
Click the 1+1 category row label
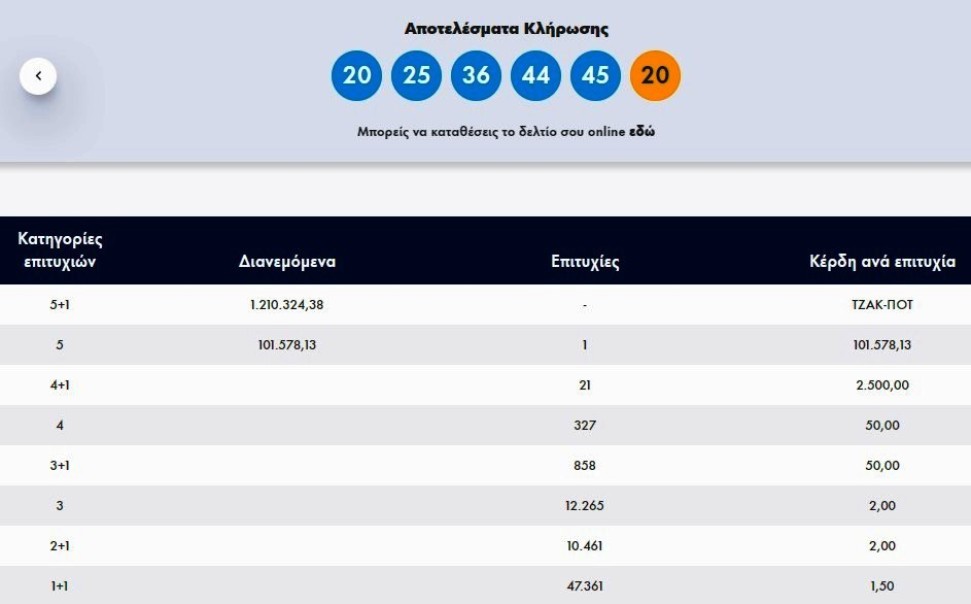(60, 586)
